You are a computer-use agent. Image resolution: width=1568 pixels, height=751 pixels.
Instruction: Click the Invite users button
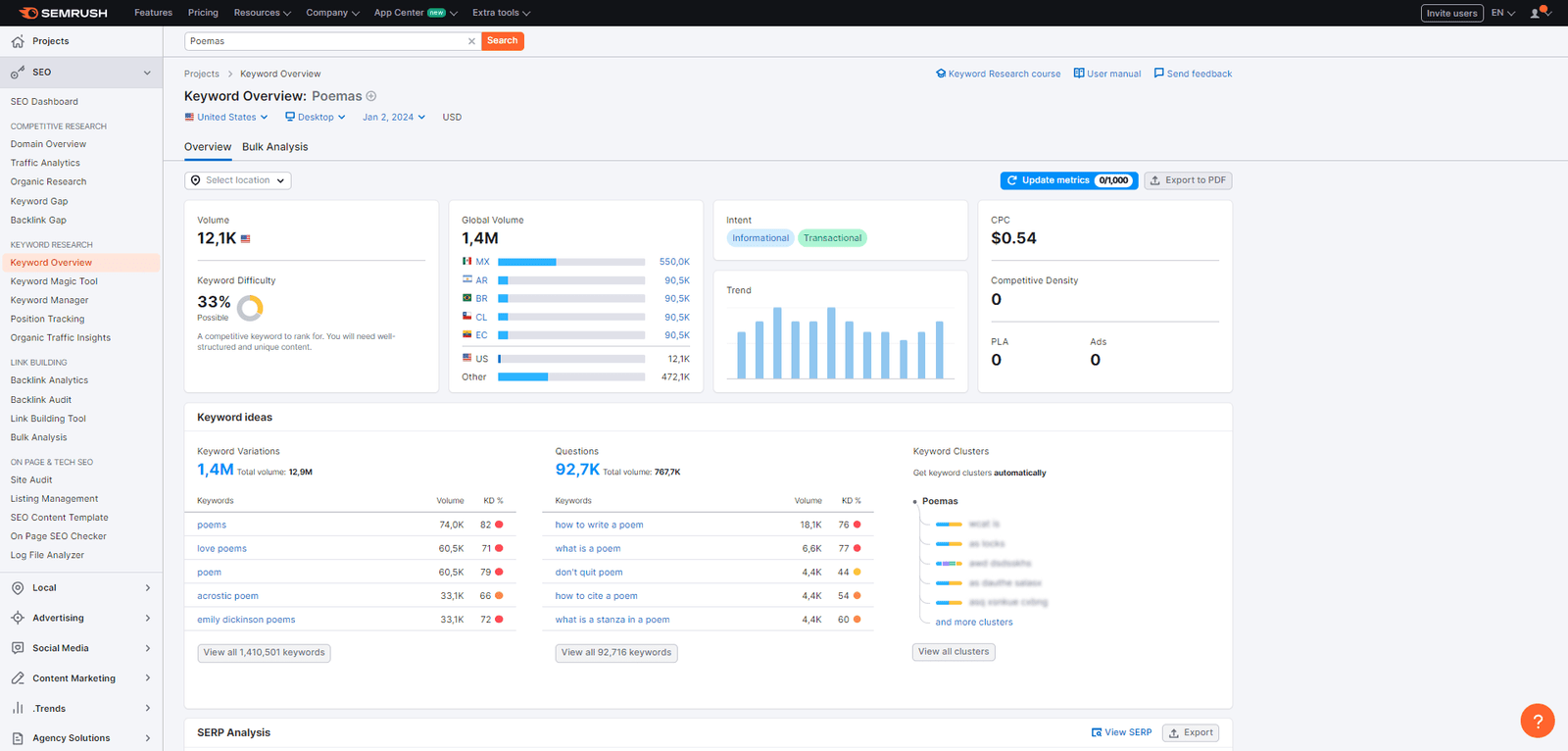pyautogui.click(x=1451, y=13)
